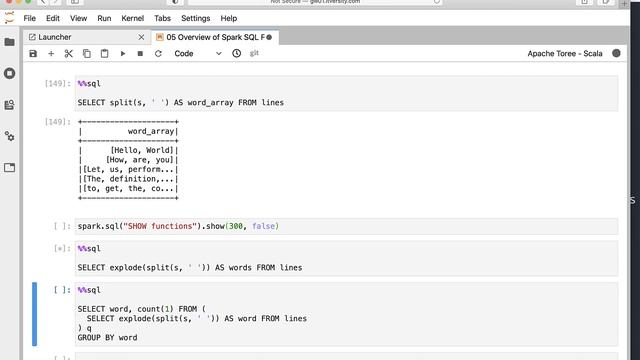This screenshot has width=640, height=360.
Task: Open the Tabs menu
Action: tap(162, 18)
